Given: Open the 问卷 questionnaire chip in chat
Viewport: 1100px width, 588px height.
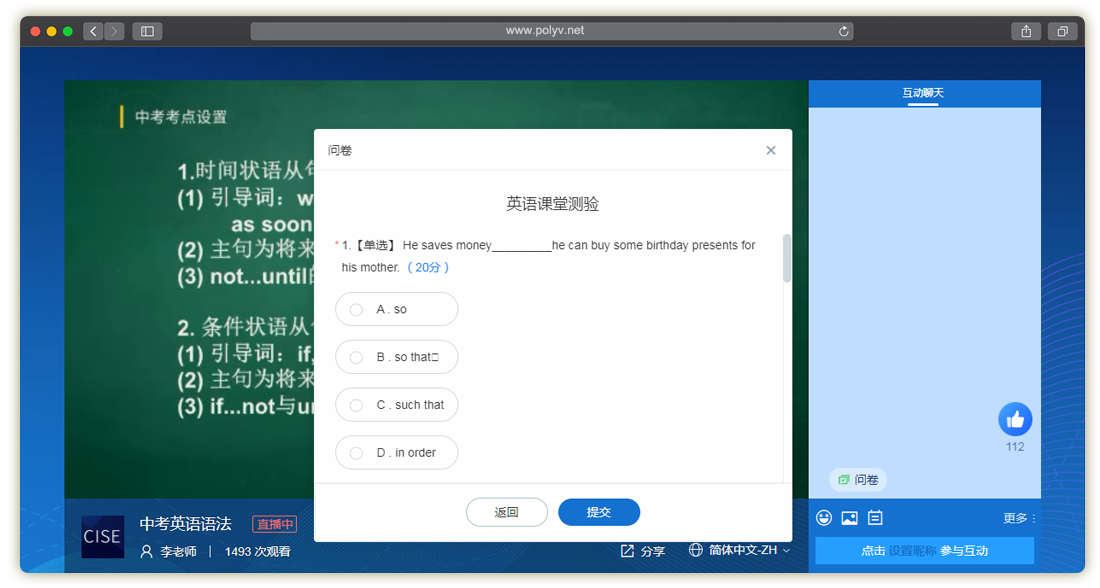Looking at the screenshot, I should click(x=858, y=480).
